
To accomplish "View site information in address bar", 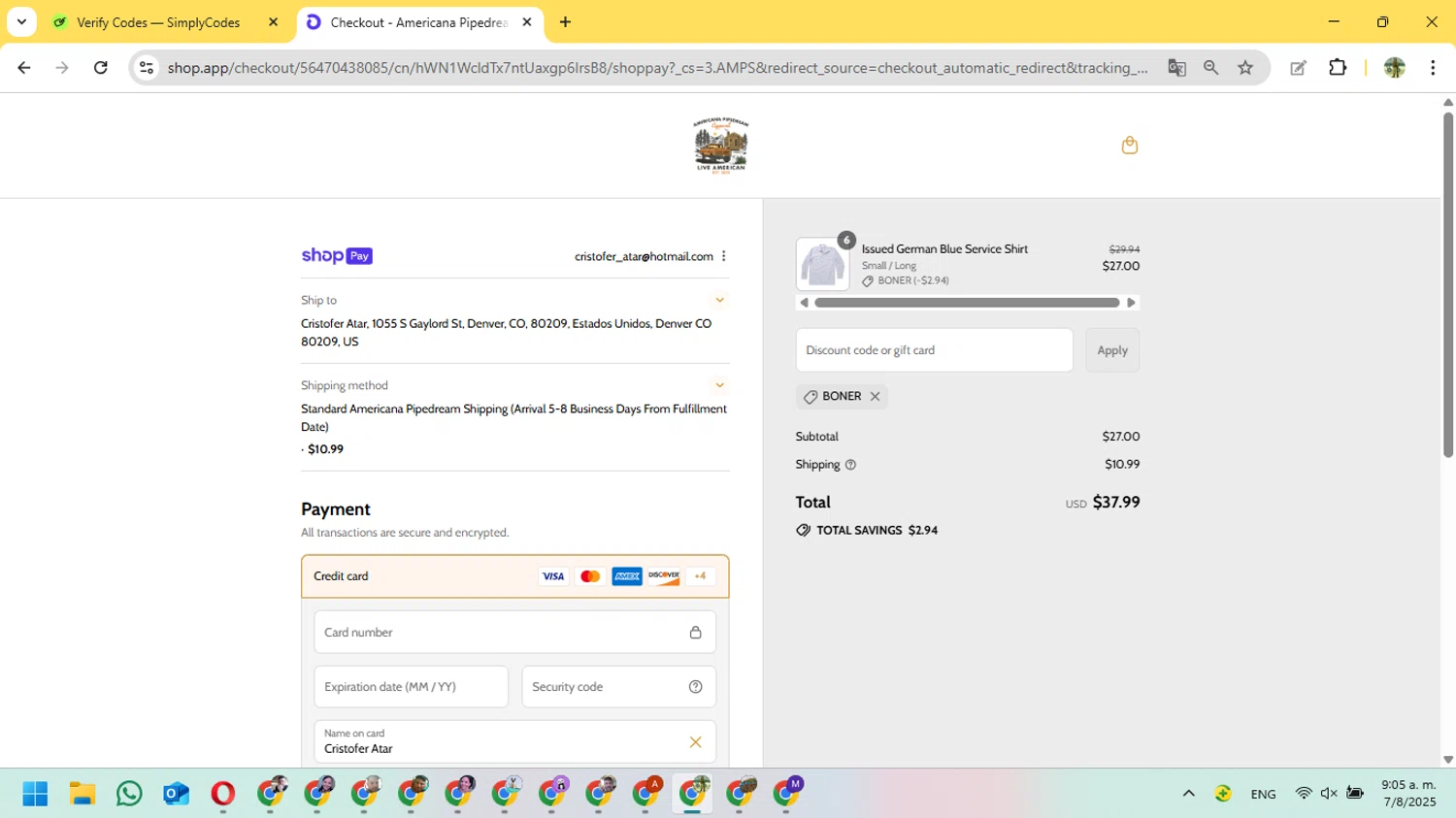I will click(x=147, y=68).
